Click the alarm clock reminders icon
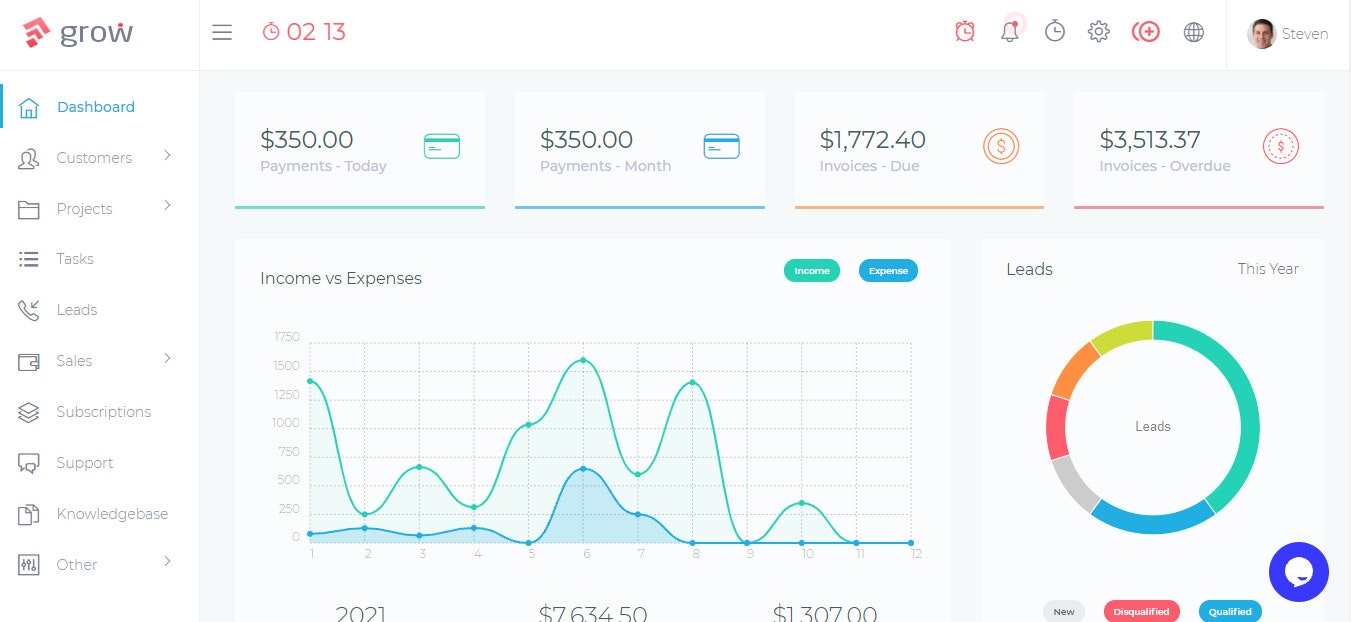This screenshot has height=622, width=1351. point(964,31)
